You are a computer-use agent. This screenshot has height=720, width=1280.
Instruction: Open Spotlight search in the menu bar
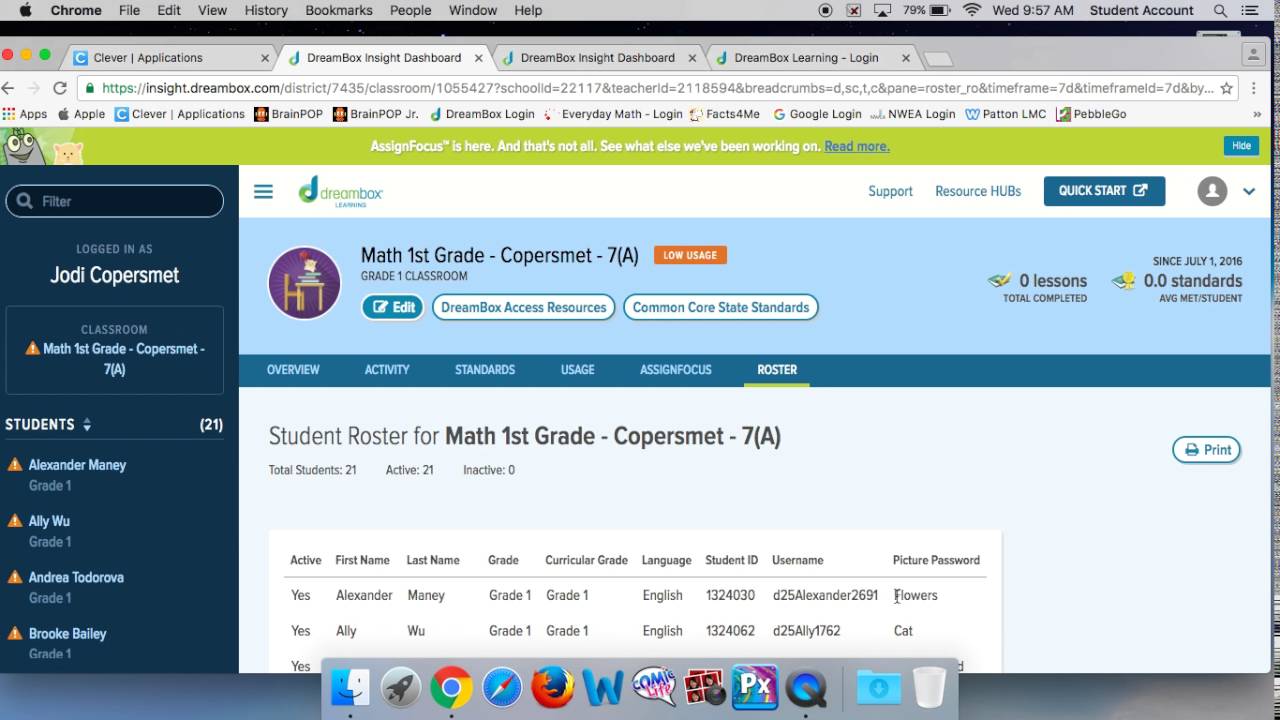tap(1220, 10)
